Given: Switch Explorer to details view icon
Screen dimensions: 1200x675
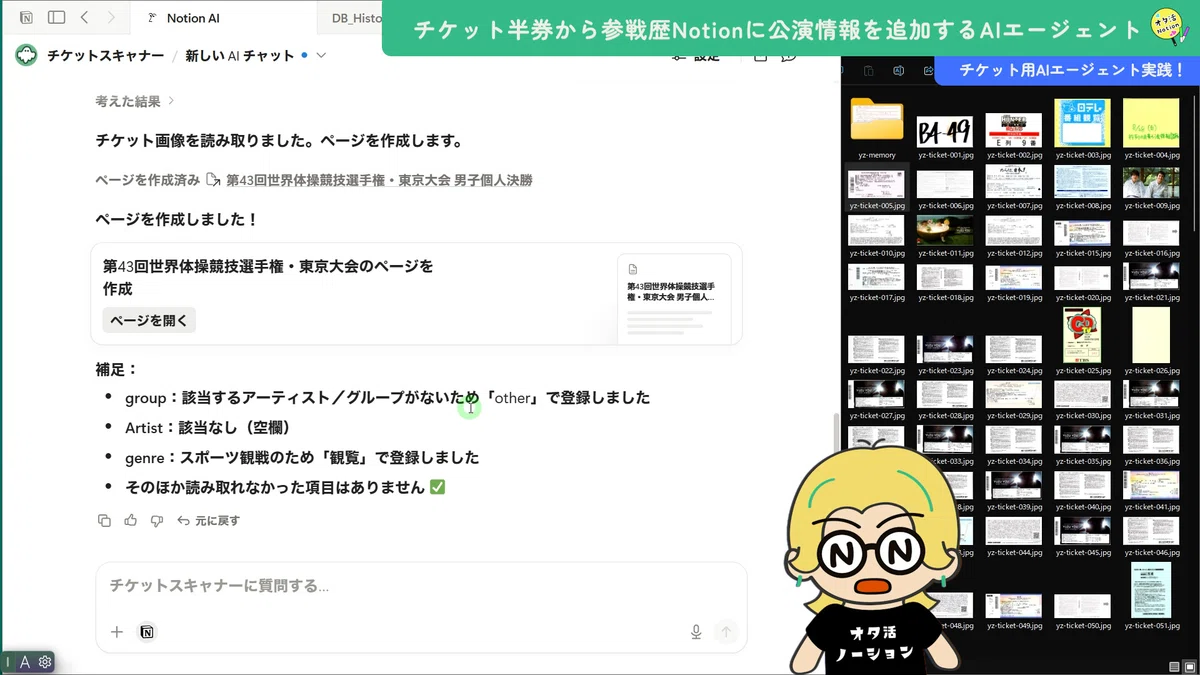Looking at the screenshot, I should click(x=1174, y=666).
